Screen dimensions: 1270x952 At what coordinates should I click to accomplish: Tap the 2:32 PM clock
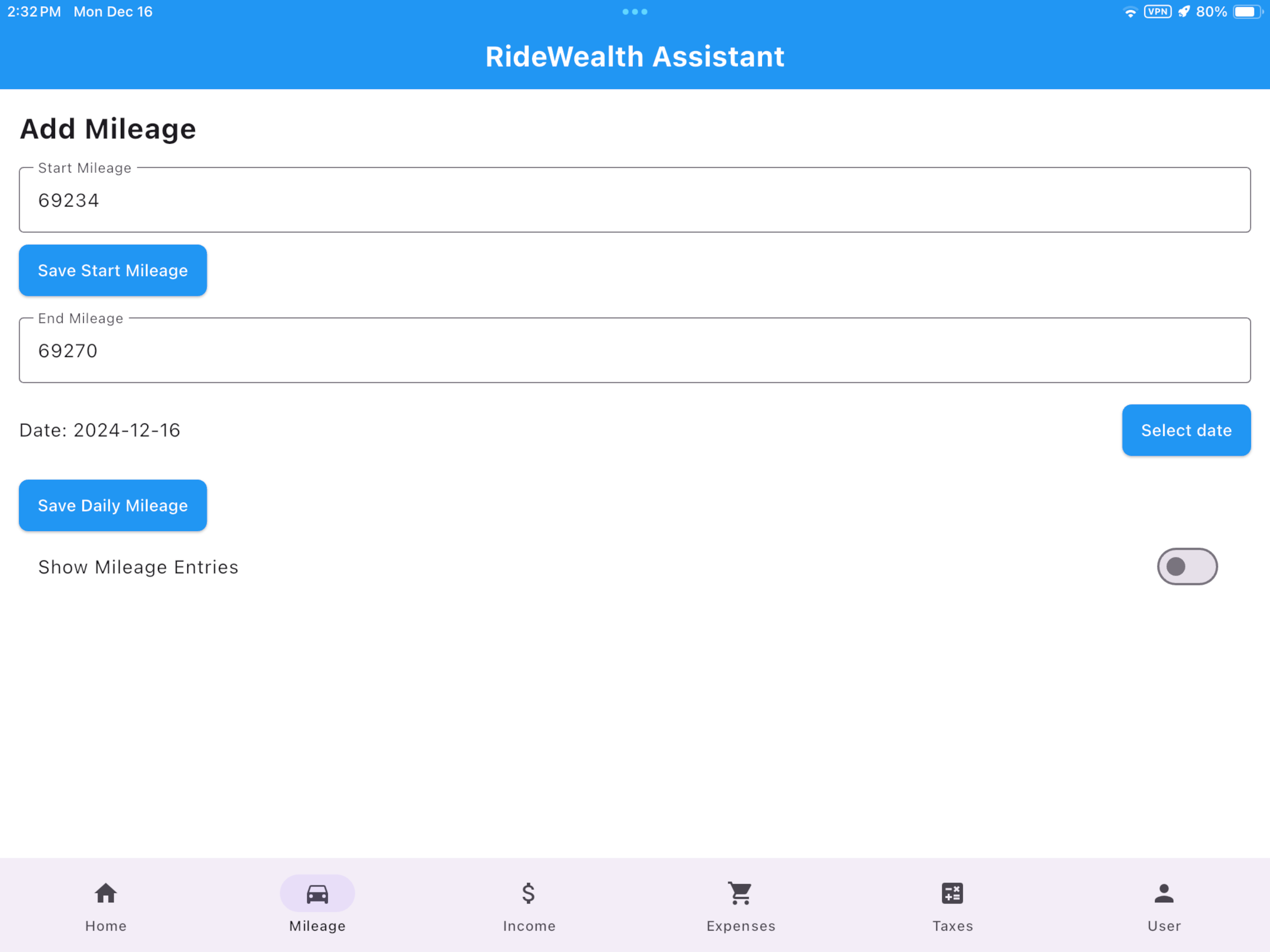coord(34,12)
